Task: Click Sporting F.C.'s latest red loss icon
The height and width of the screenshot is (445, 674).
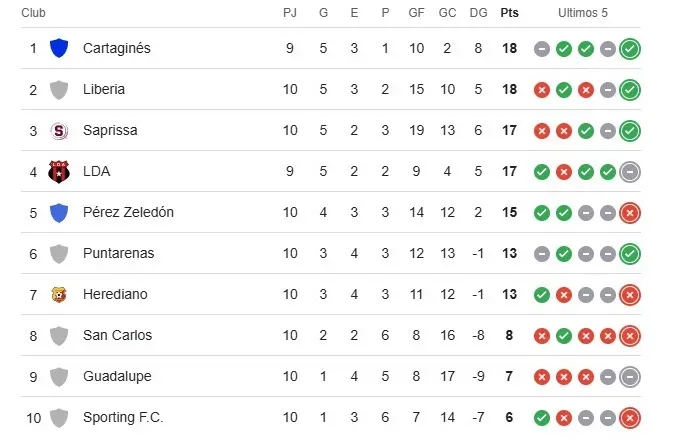Action: (629, 417)
